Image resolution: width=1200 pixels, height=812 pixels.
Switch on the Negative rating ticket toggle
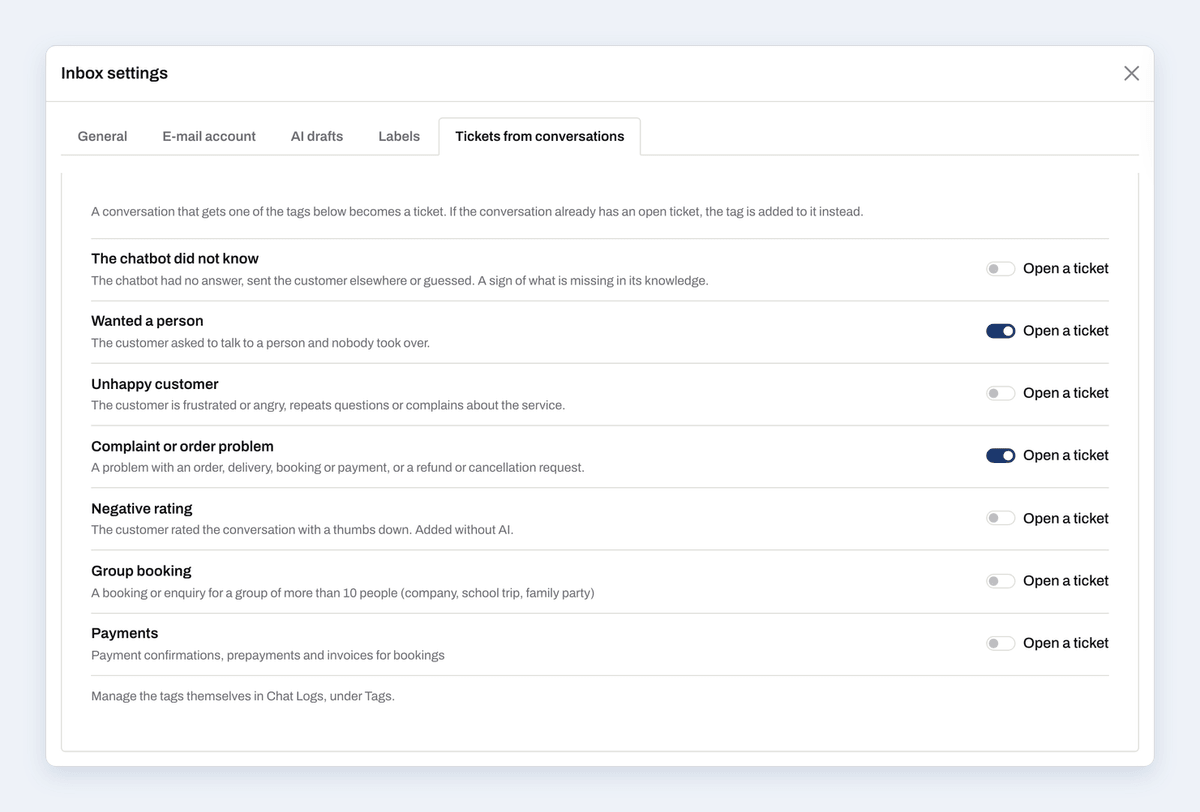[x=1000, y=518]
